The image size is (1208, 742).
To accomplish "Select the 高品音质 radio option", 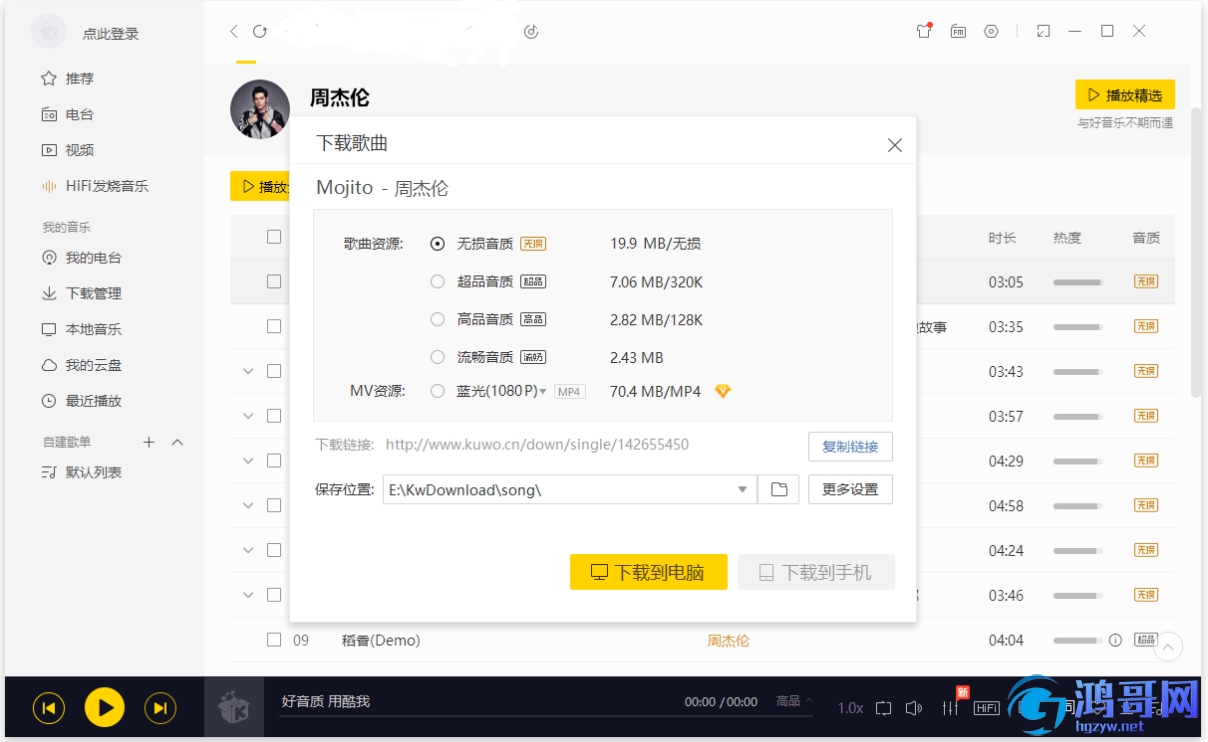I will pyautogui.click(x=437, y=320).
